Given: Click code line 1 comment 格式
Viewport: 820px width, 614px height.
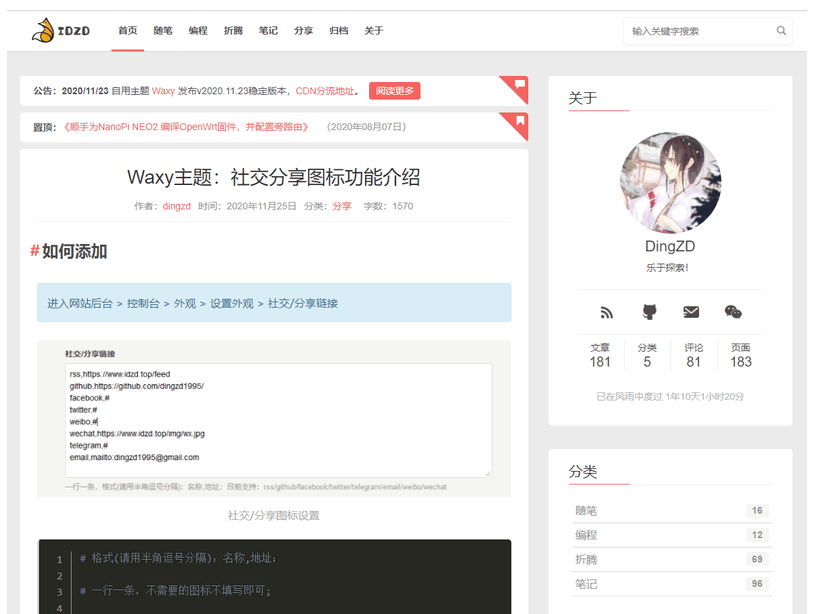Looking at the screenshot, I should tap(178, 559).
